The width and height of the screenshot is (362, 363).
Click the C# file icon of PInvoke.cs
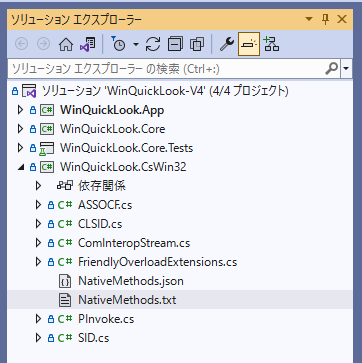pos(65,319)
